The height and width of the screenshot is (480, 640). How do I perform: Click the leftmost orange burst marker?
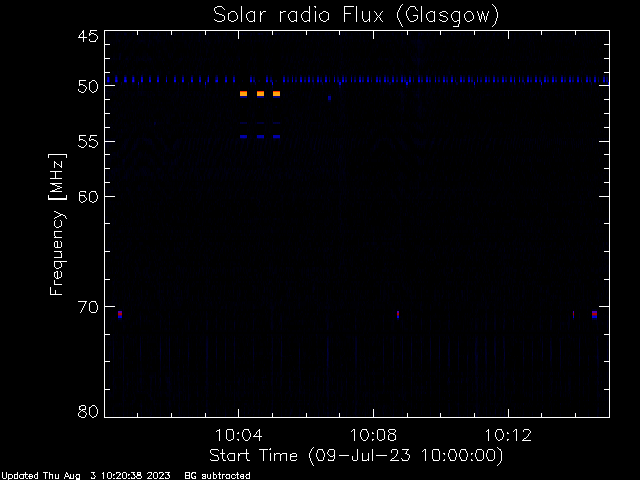click(244, 94)
